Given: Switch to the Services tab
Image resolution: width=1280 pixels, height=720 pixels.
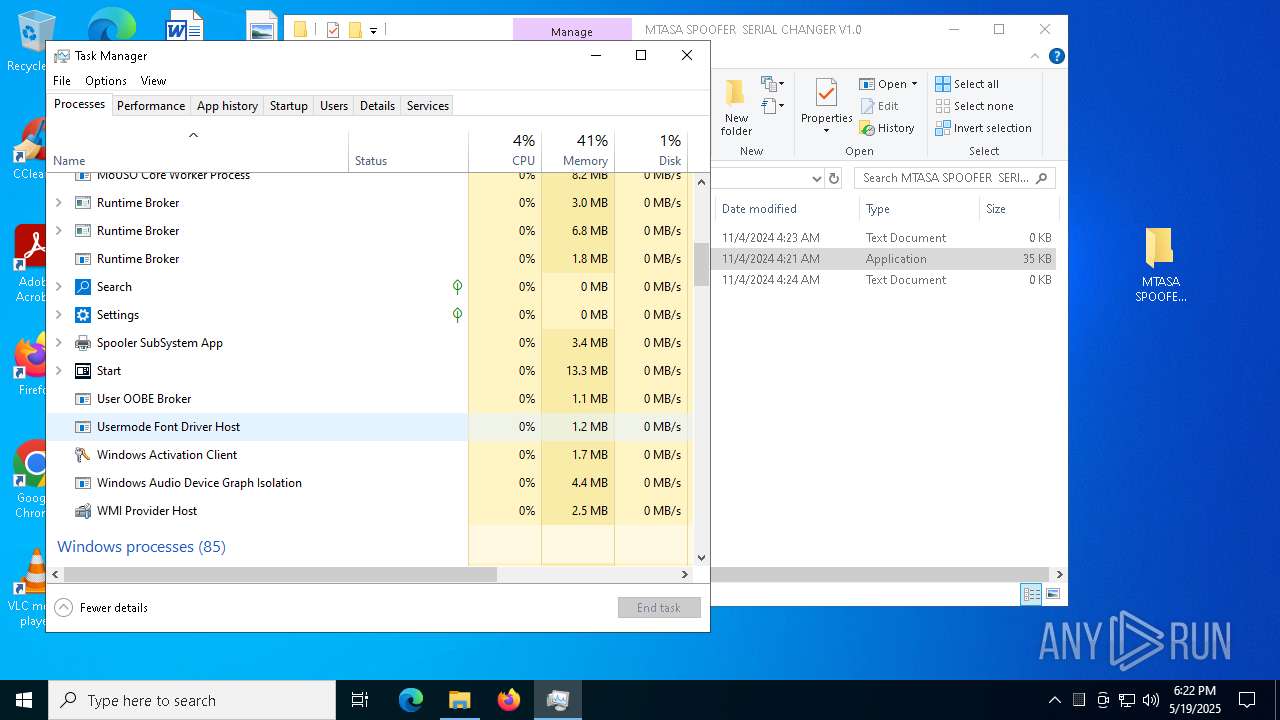Looking at the screenshot, I should coord(428,105).
